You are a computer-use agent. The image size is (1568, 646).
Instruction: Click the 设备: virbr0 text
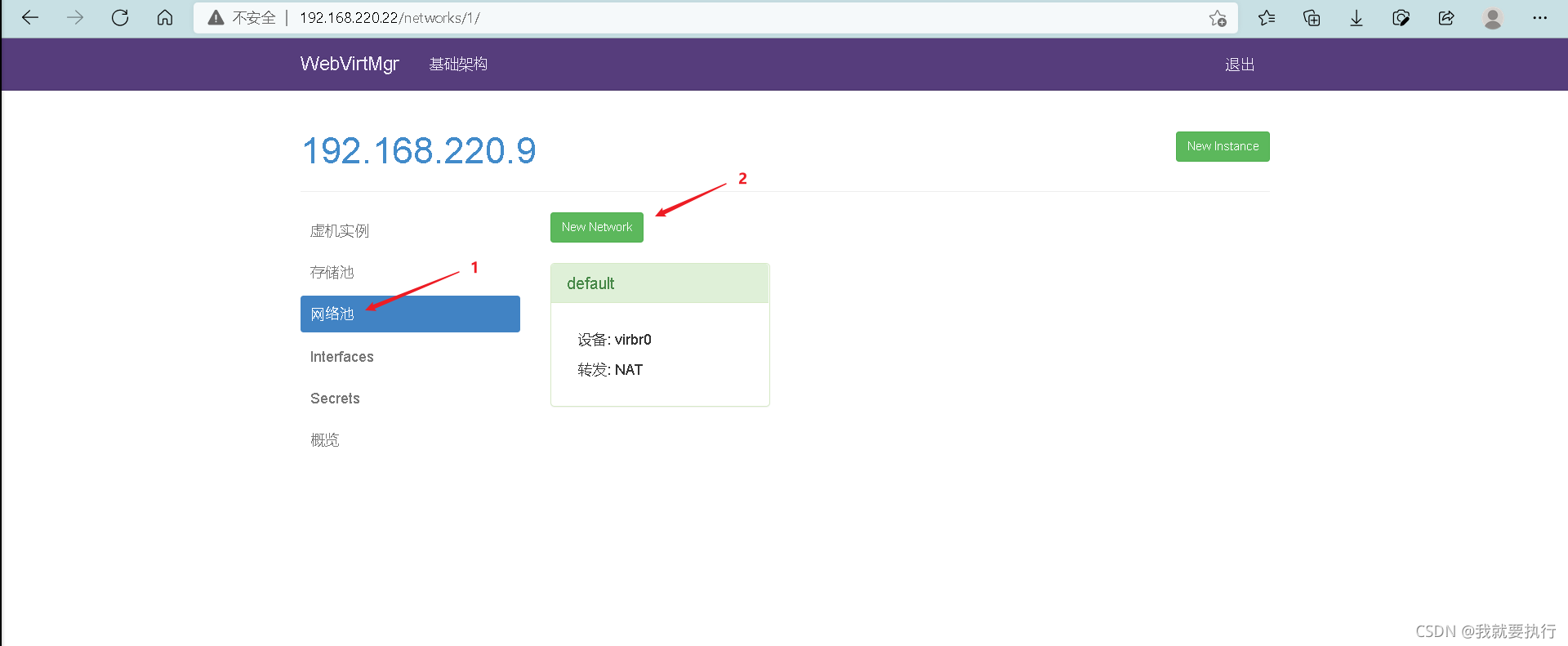(614, 340)
